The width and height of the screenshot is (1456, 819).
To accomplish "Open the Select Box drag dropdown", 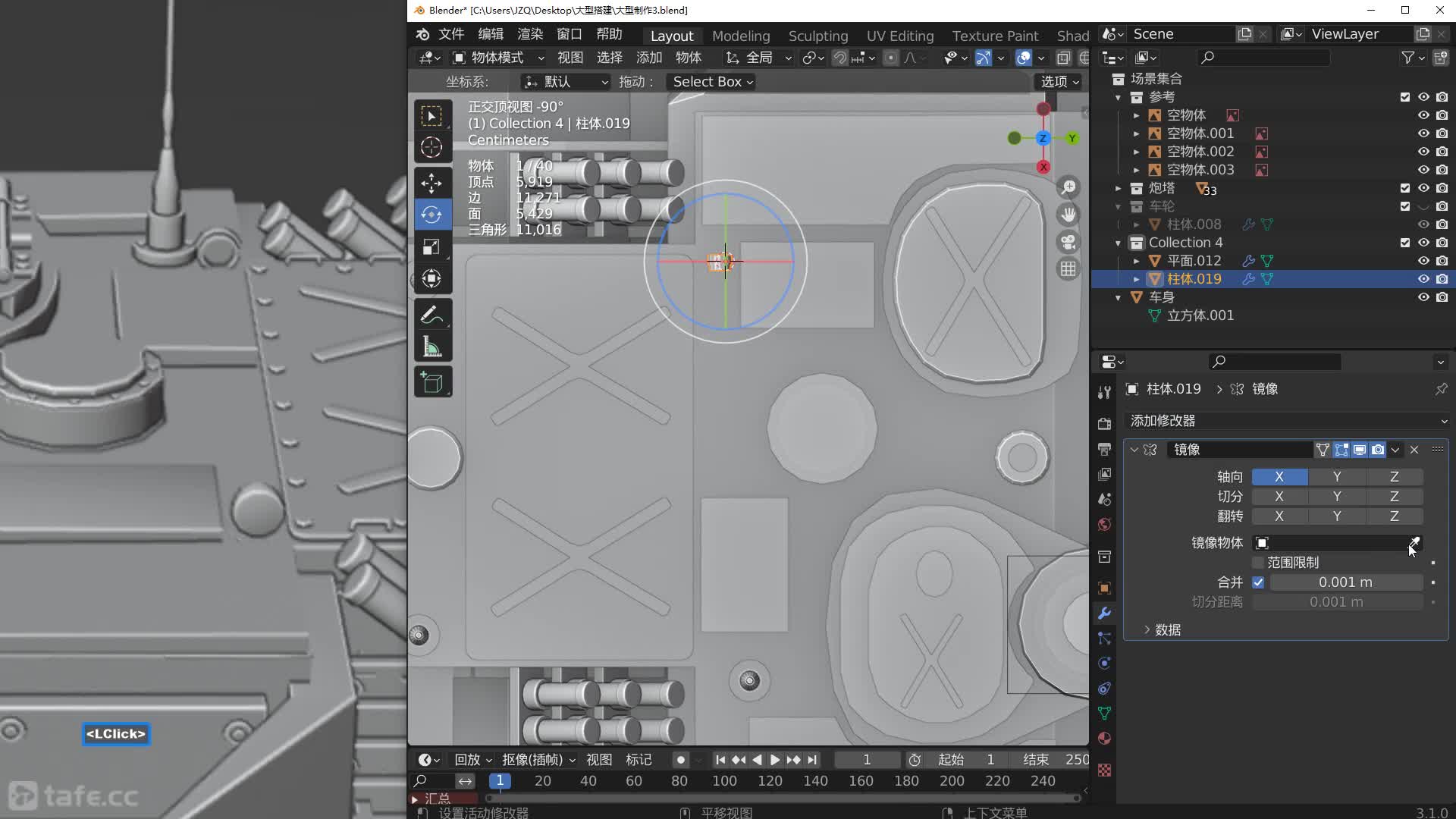I will coord(712,82).
